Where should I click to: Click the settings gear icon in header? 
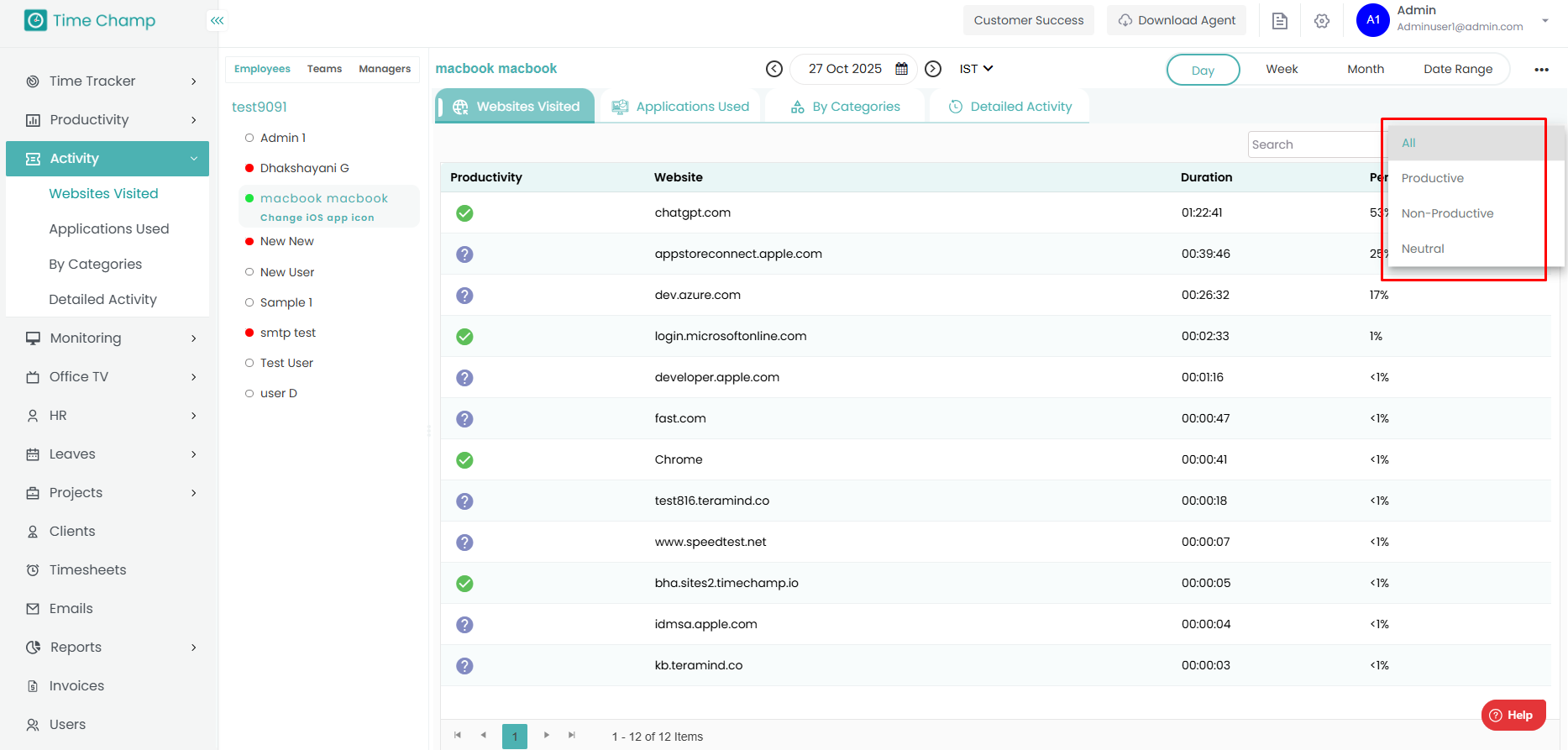1322,21
